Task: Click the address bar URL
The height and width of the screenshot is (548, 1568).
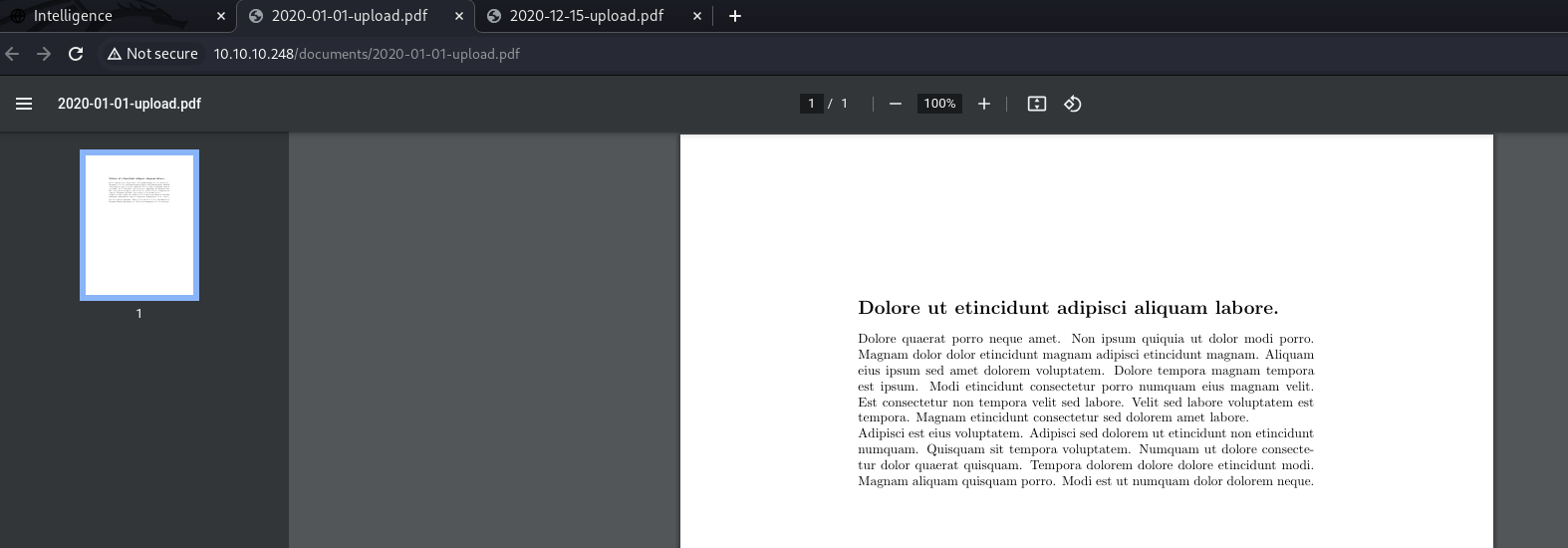Action: [367, 54]
